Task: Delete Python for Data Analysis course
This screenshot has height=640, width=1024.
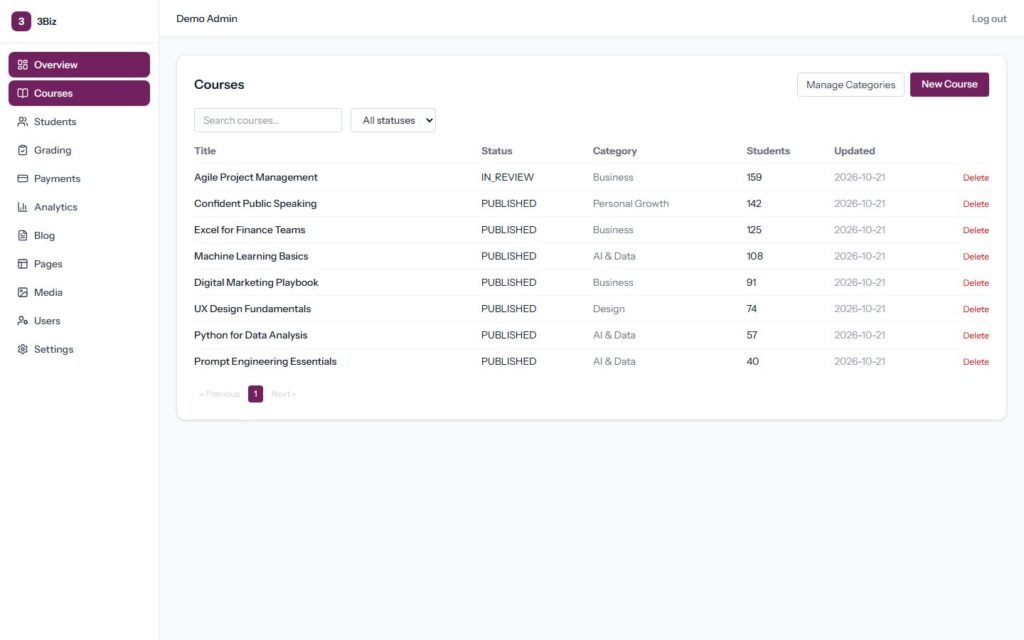Action: [976, 335]
